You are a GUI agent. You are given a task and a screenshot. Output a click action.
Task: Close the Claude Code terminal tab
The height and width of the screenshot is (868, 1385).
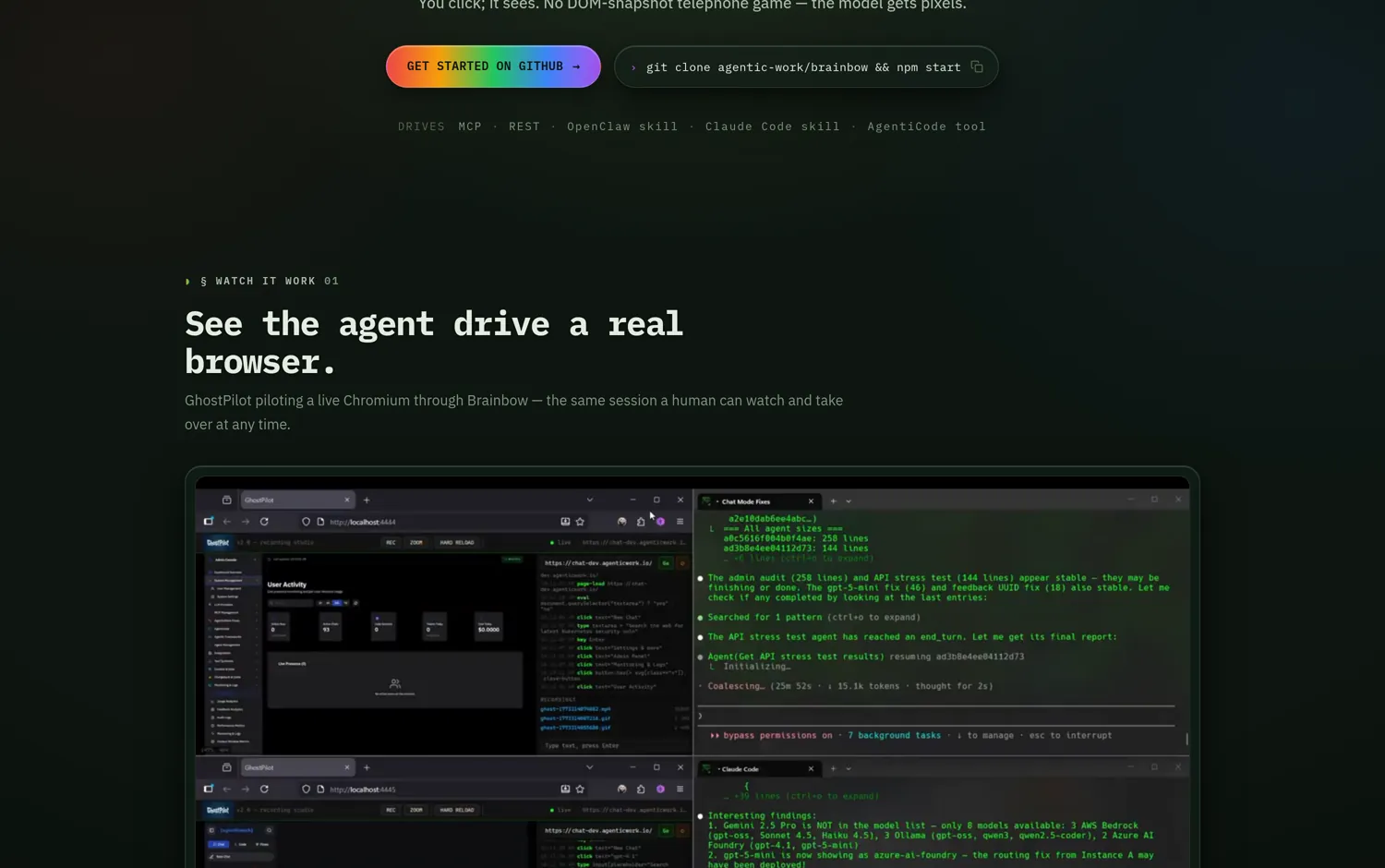pyautogui.click(x=812, y=768)
